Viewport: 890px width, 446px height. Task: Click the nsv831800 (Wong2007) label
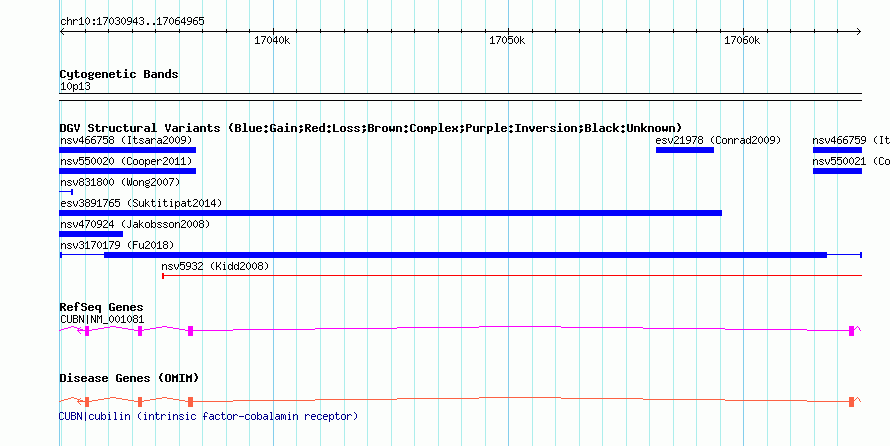click(x=120, y=182)
